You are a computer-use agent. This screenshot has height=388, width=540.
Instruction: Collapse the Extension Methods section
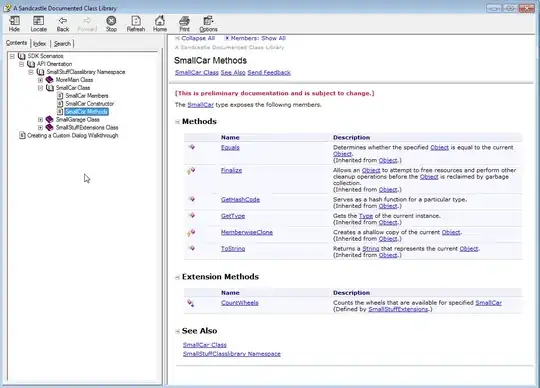tap(177, 277)
